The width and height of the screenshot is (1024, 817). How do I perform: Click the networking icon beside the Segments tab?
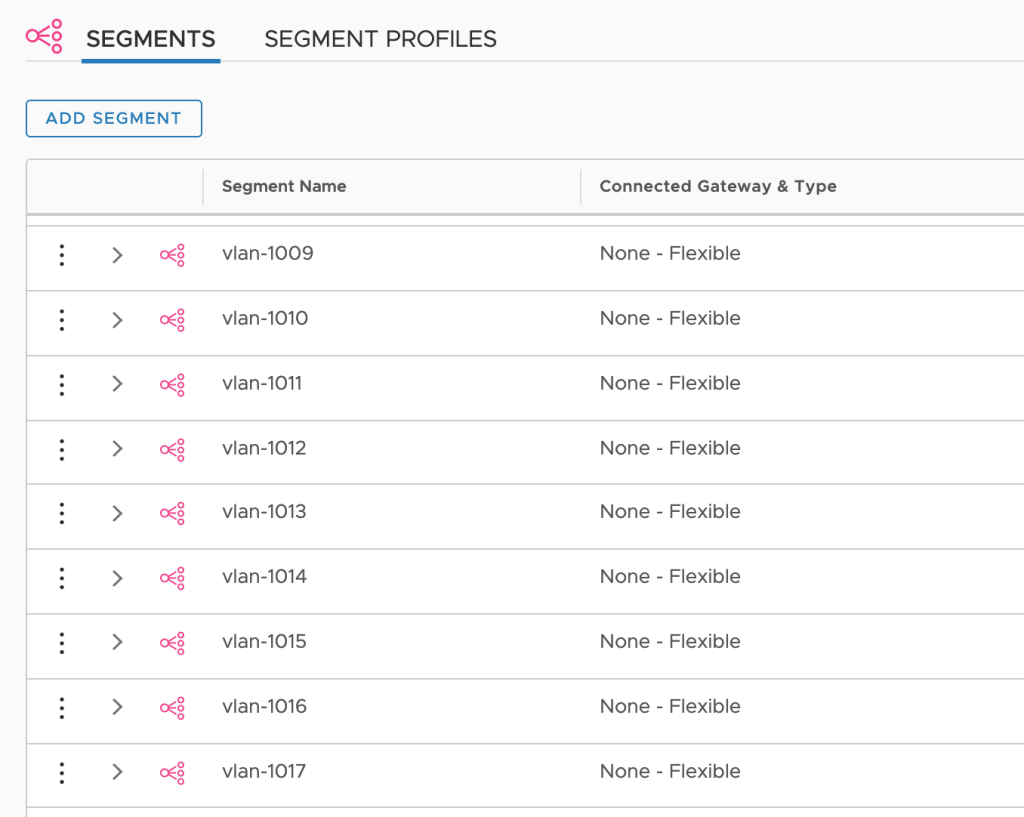point(44,36)
